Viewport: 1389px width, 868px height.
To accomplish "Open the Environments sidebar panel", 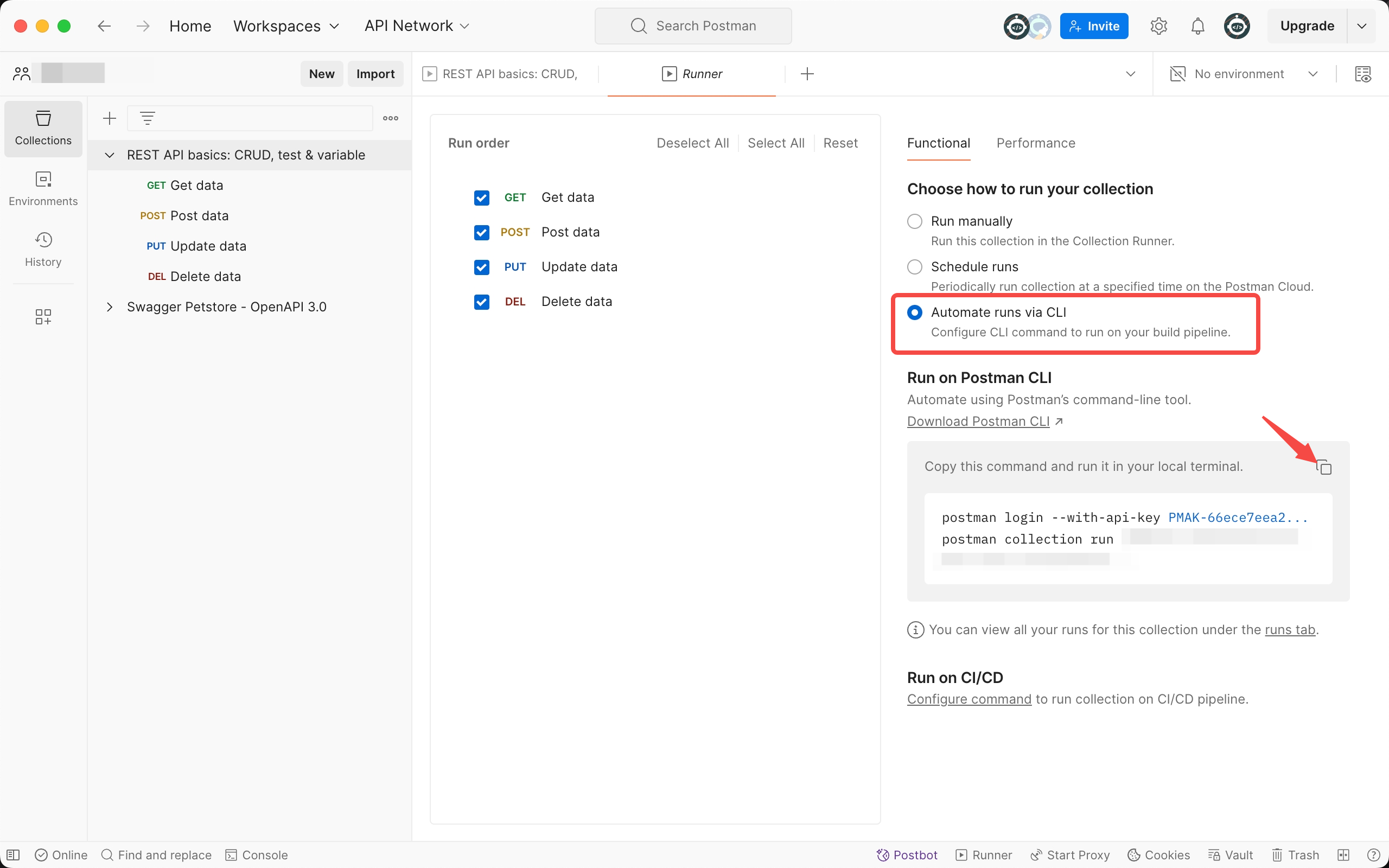I will 43,189.
